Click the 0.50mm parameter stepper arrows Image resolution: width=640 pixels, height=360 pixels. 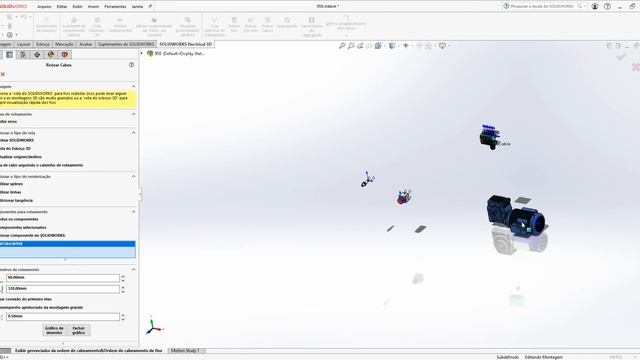(x=123, y=317)
